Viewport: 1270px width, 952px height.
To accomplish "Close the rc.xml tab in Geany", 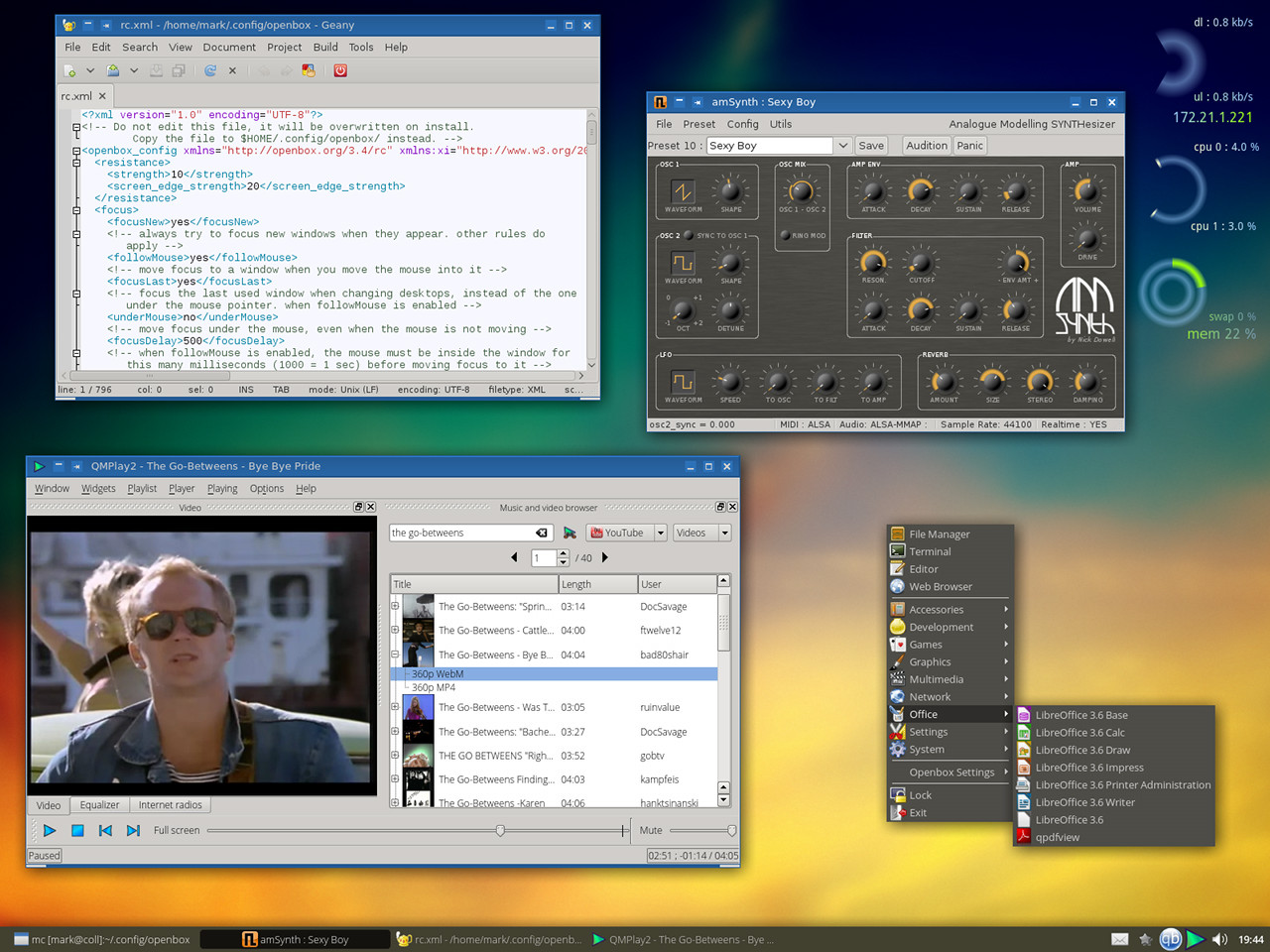I will tap(102, 96).
